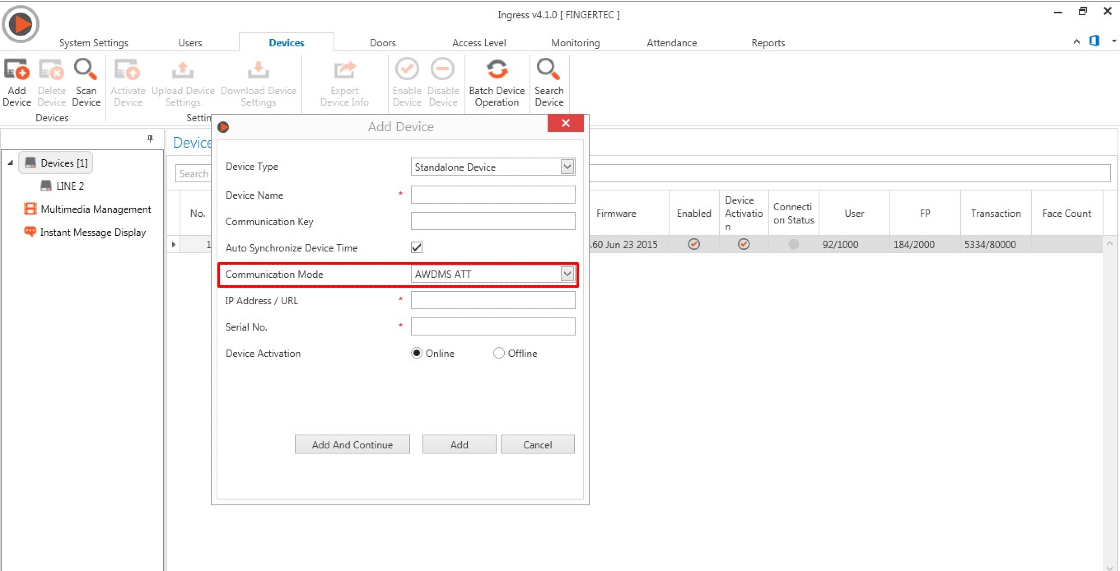Click the Communication Key input field
The width and height of the screenshot is (1120, 571).
[x=494, y=221]
